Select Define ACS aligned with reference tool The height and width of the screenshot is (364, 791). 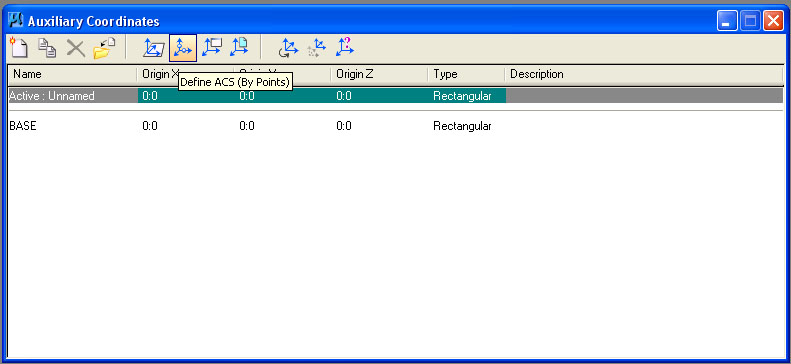(x=239, y=47)
